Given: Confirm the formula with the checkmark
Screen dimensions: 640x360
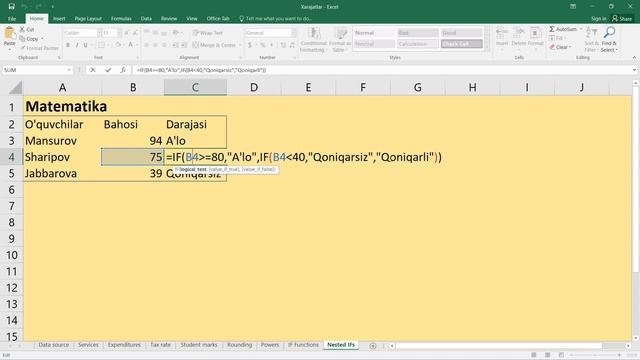Looking at the screenshot, I should [108, 70].
